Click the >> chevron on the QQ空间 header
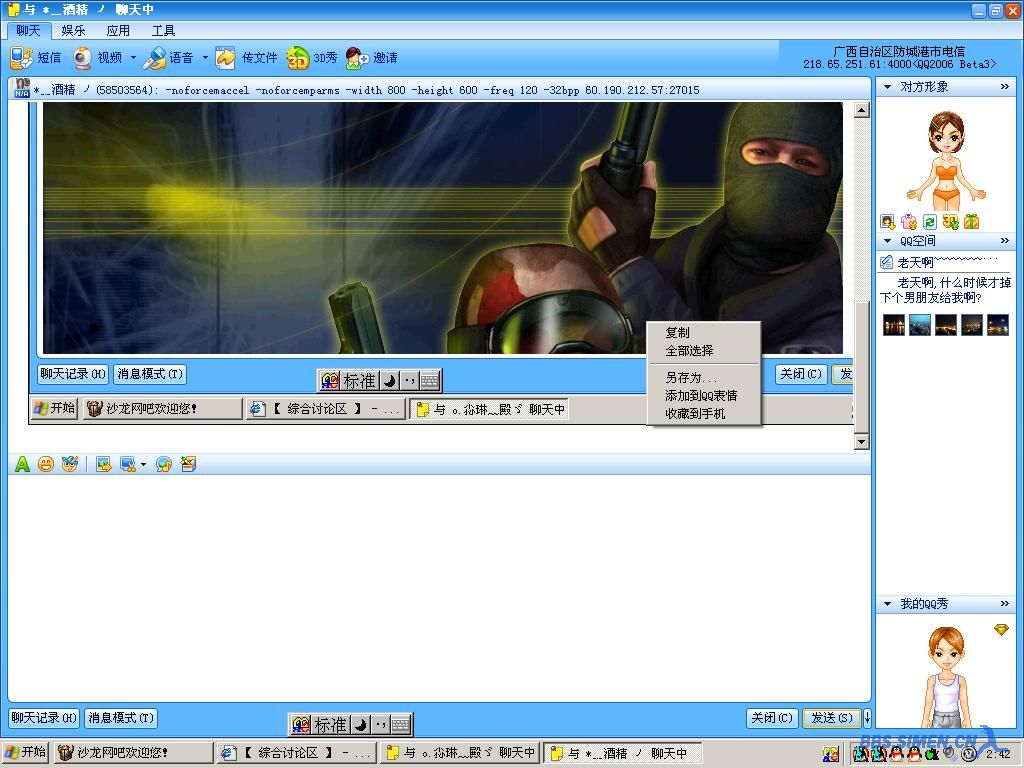 coord(1004,241)
